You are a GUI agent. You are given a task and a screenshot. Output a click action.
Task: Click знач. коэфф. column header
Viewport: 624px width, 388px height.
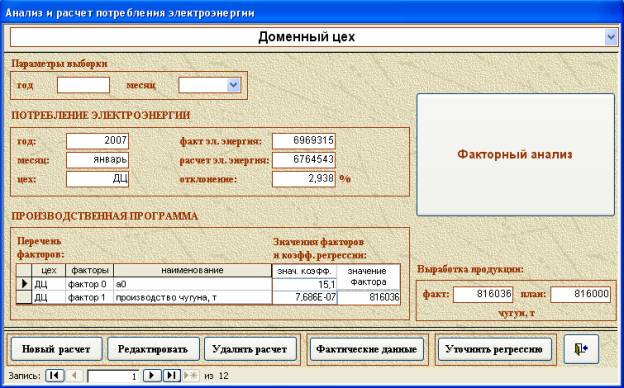coord(304,271)
